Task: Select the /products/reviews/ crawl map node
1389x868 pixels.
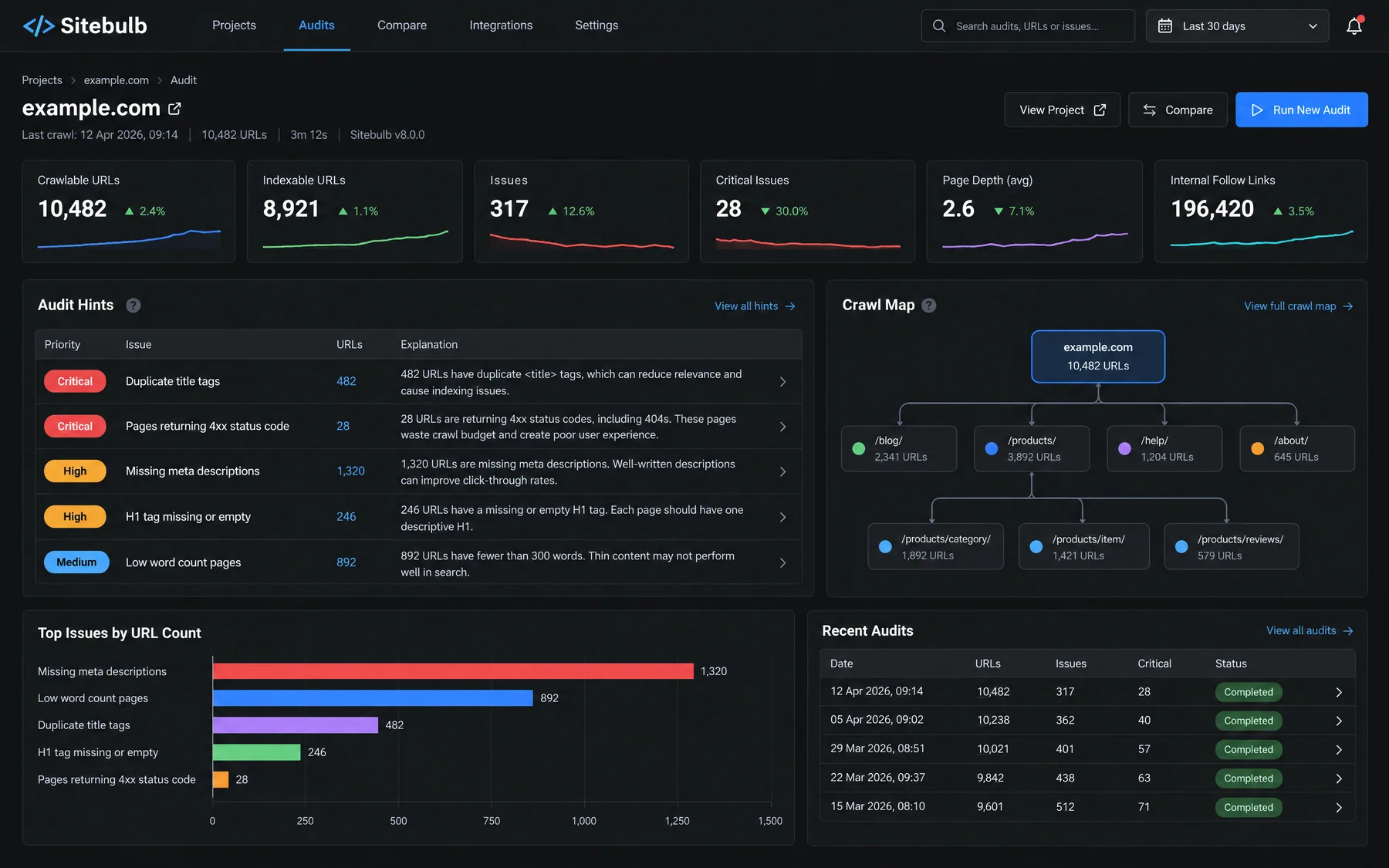Action: 1231,546
